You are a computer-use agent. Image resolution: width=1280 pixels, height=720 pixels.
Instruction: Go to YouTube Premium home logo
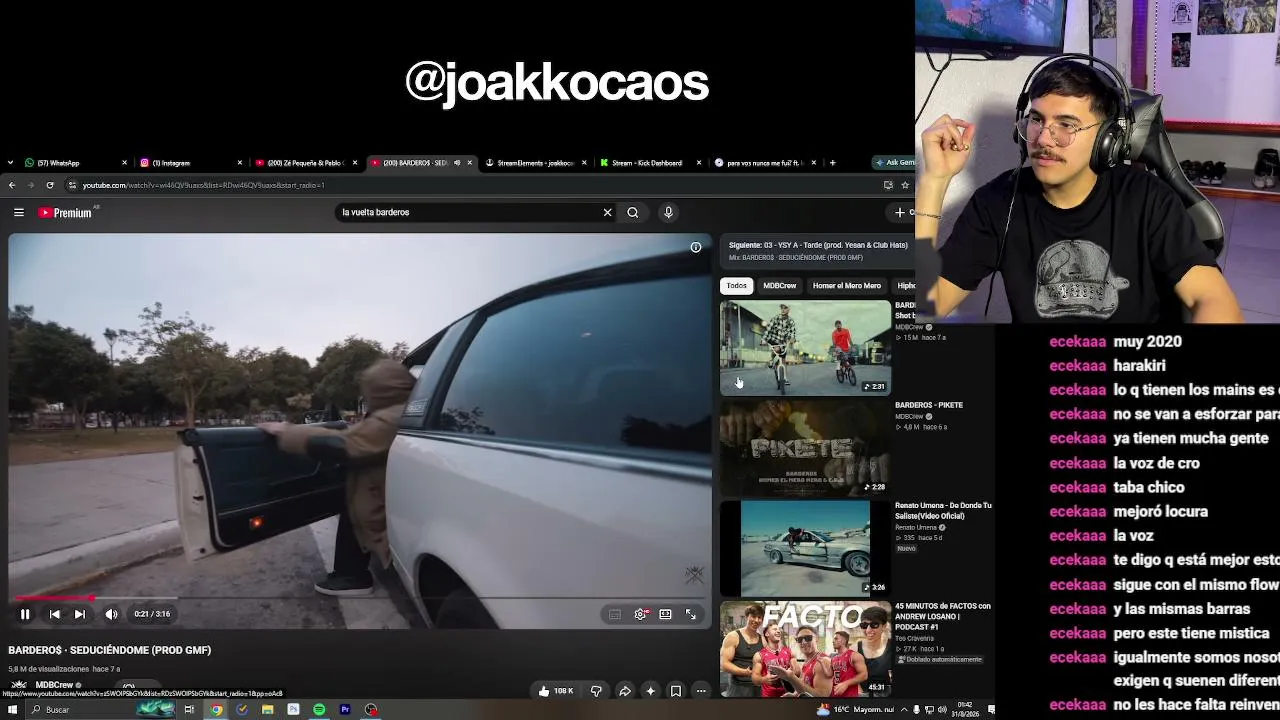point(65,212)
